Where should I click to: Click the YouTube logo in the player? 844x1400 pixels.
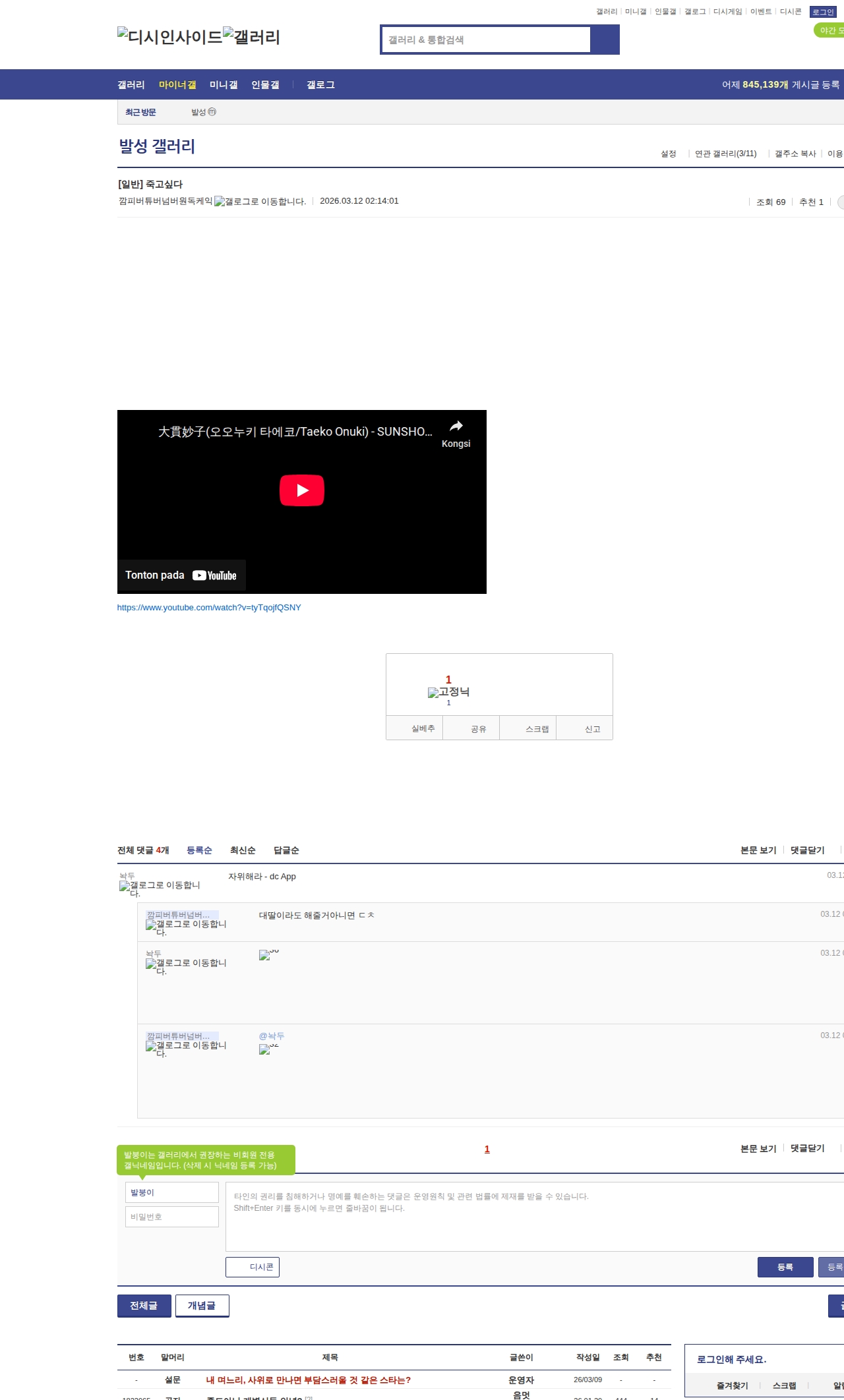pos(214,575)
